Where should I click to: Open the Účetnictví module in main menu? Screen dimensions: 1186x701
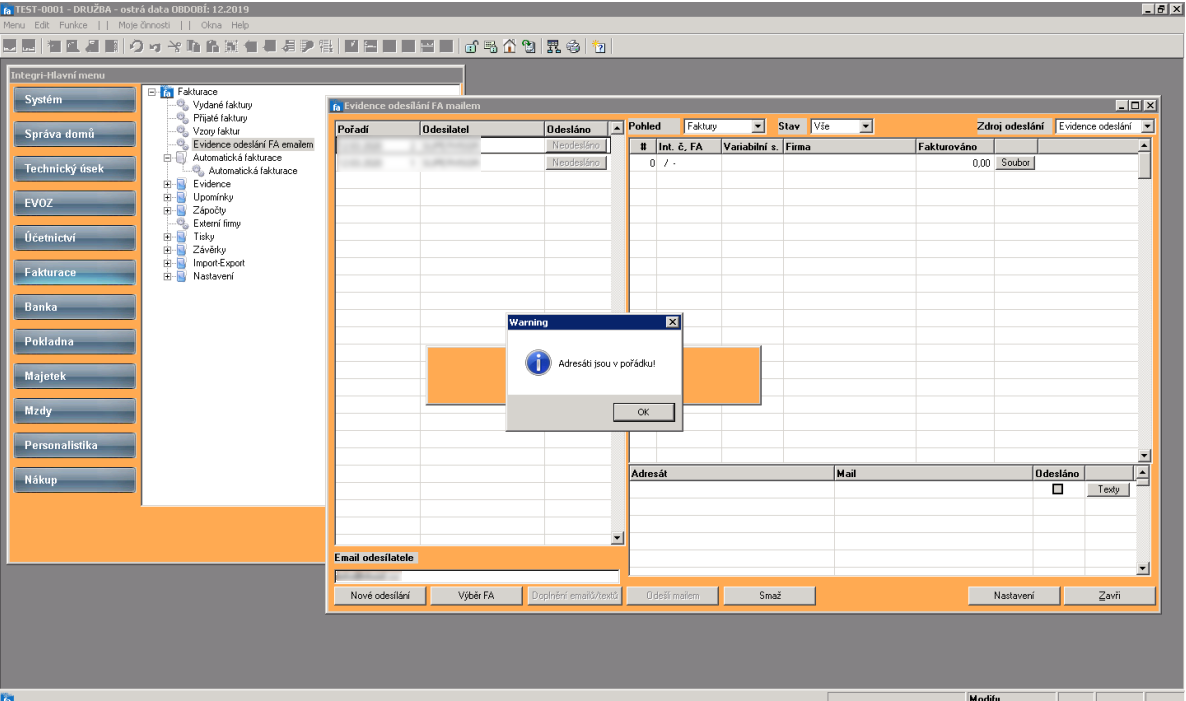pos(74,237)
